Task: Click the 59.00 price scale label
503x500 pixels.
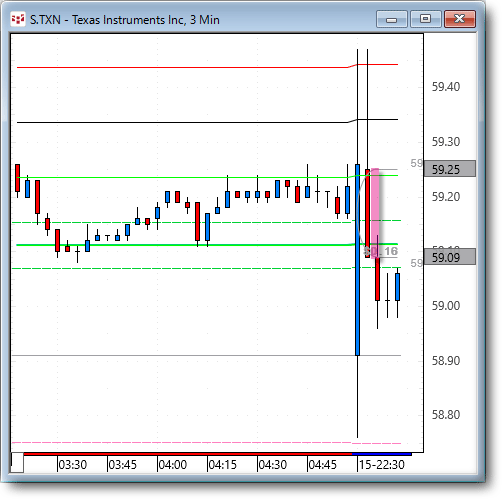Action: coord(446,306)
